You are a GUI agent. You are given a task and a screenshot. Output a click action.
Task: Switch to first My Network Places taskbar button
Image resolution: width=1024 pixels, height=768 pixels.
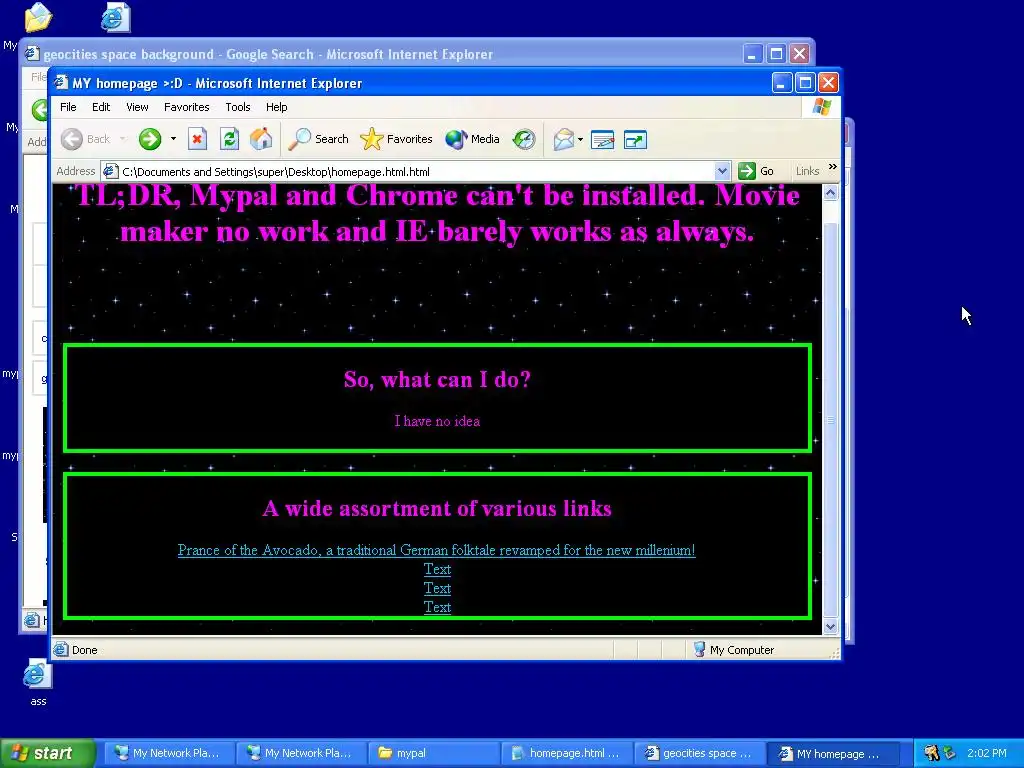[168, 753]
